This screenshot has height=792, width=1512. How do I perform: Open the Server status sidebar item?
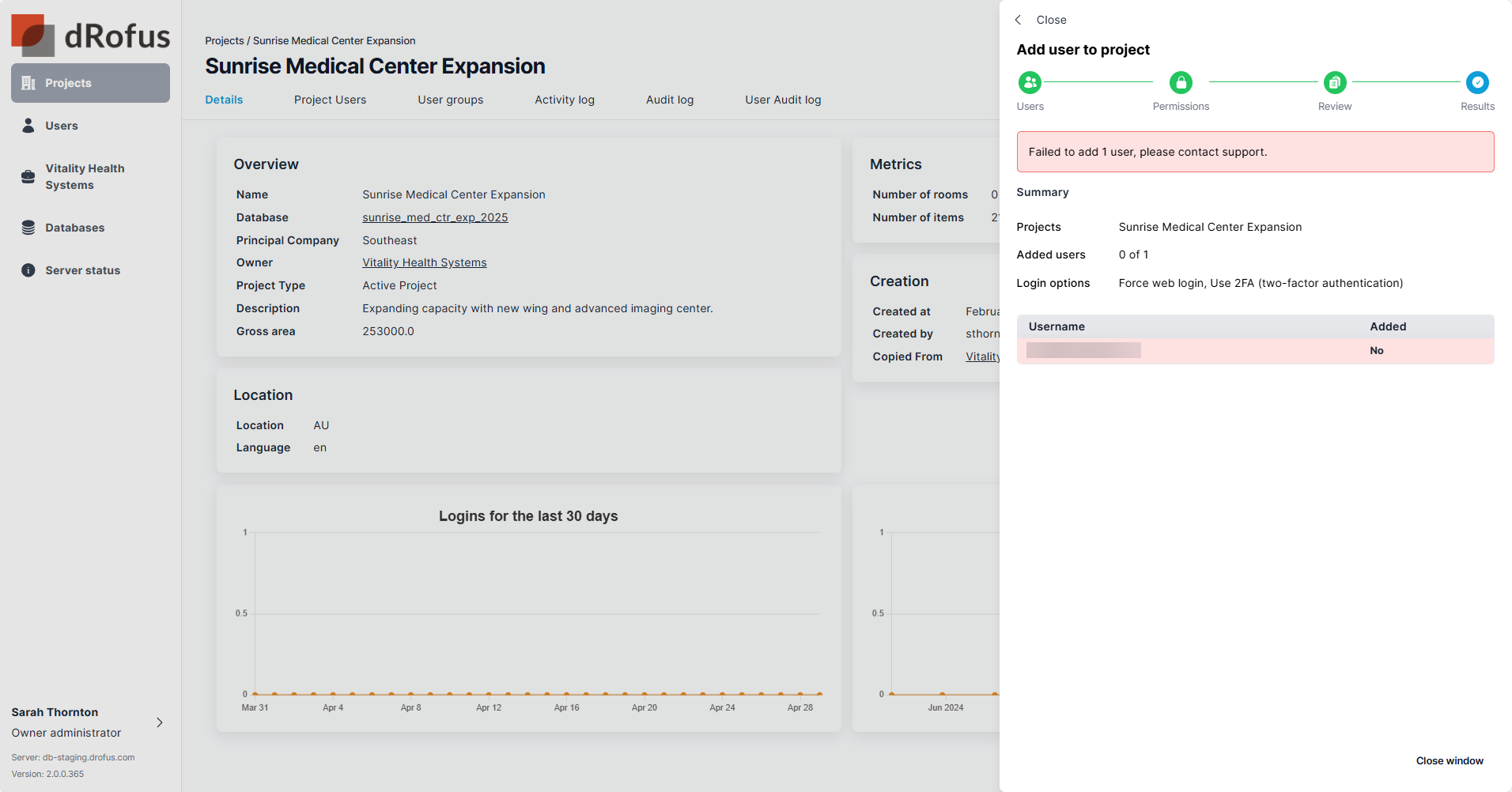[90, 270]
